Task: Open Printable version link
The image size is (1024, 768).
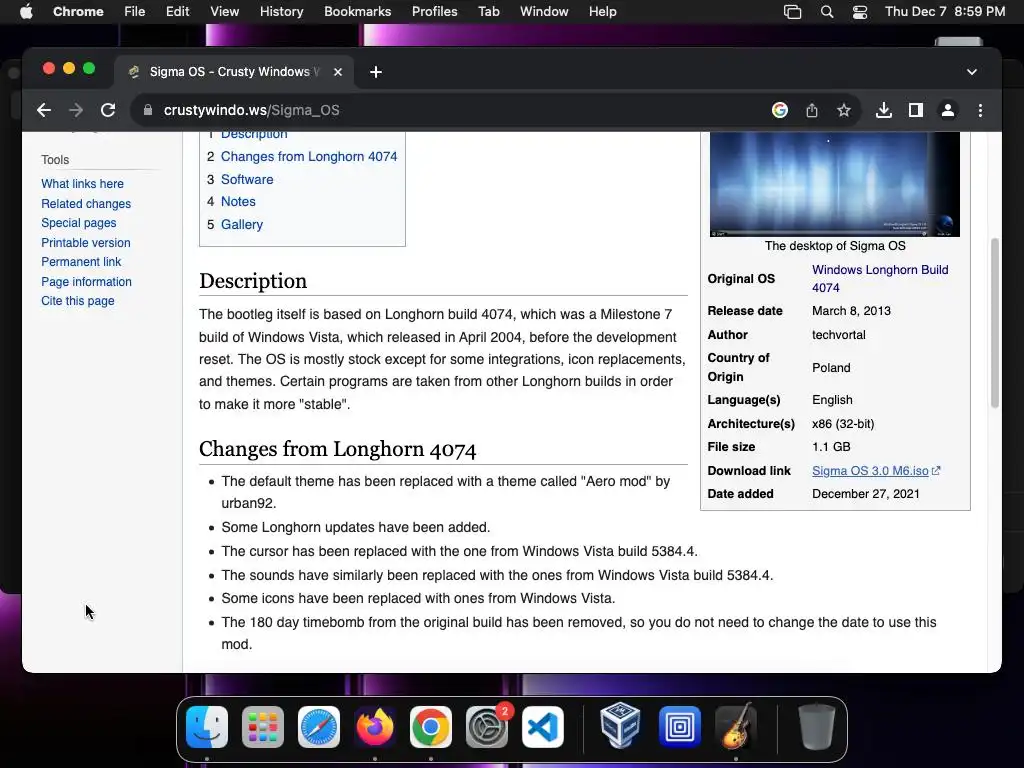Action: click(x=86, y=243)
